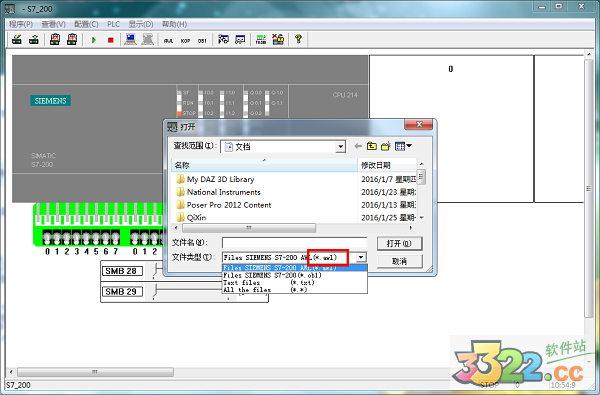This screenshot has width=600, height=395.
Task: Toggle input switch 0 under the green terminal
Action: click(x=47, y=237)
